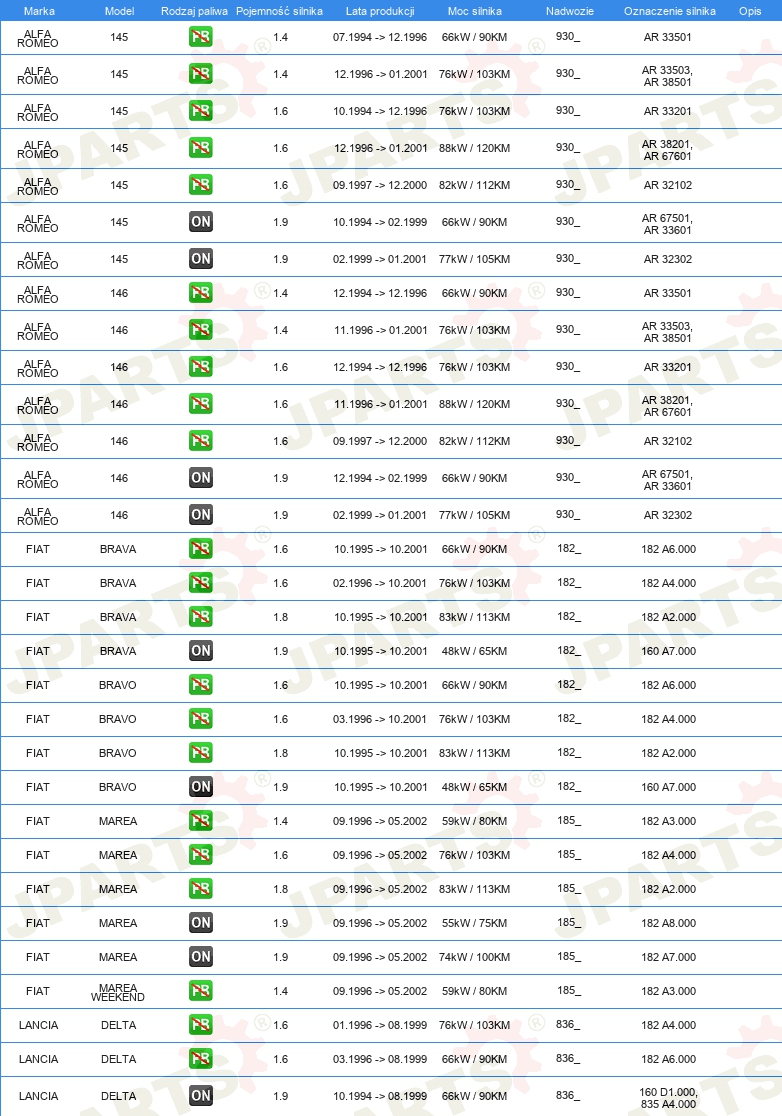Screen dimensions: 782x1116
Task: Click 185_ body code in Marea Weekend row
Action: tap(569, 991)
